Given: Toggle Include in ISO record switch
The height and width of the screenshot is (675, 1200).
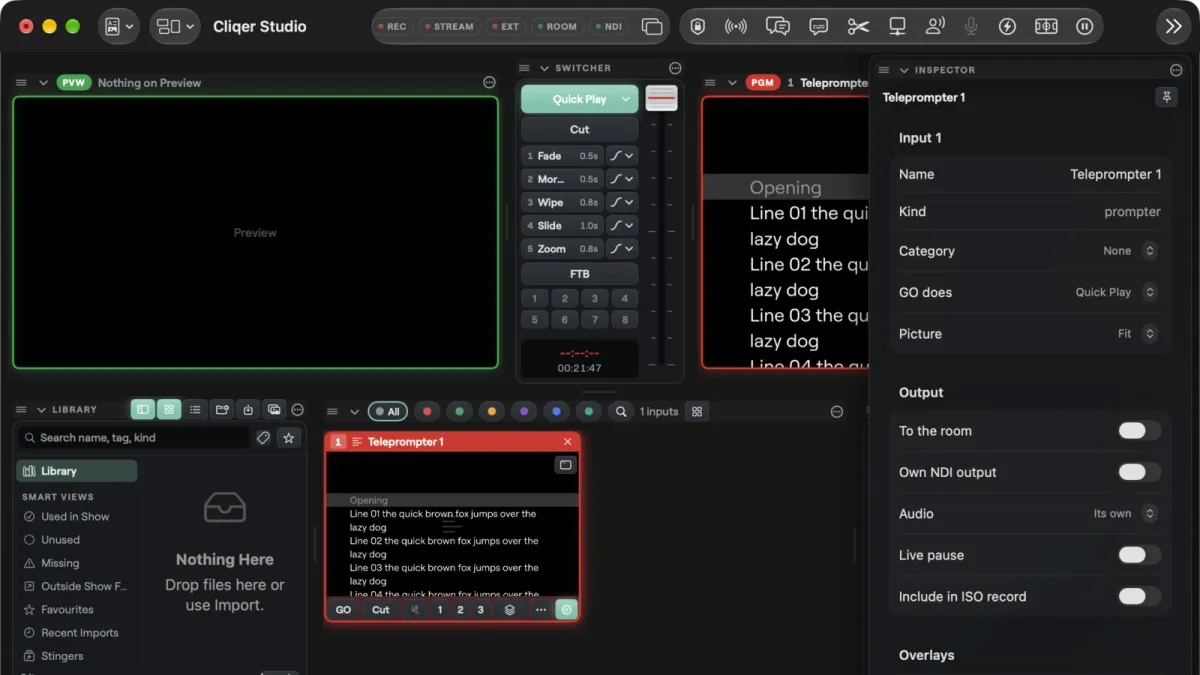Looking at the screenshot, I should (1139, 596).
